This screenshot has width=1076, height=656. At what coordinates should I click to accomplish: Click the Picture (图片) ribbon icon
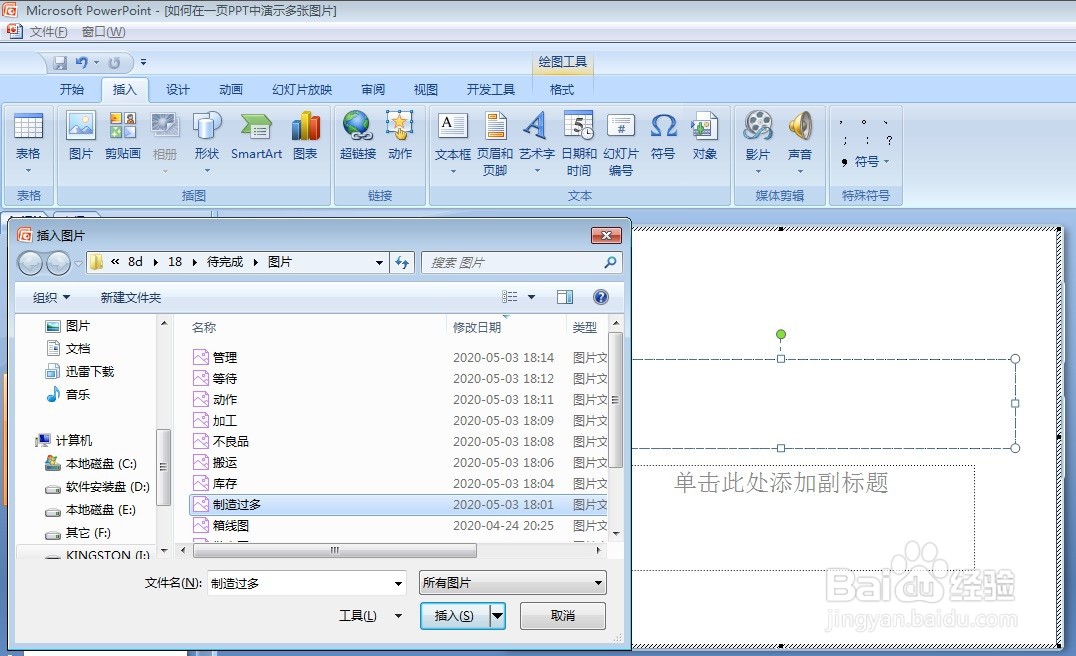81,135
